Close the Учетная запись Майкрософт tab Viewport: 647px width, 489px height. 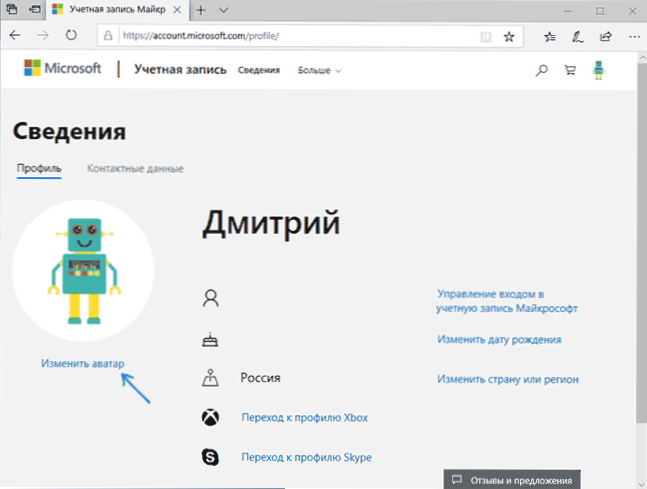coord(177,10)
